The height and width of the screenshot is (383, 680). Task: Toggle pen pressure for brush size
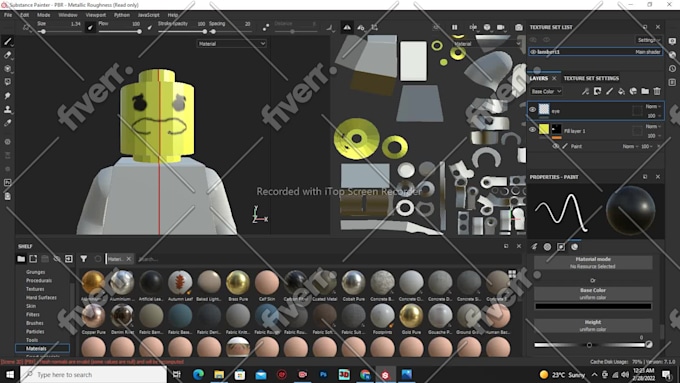pos(90,28)
